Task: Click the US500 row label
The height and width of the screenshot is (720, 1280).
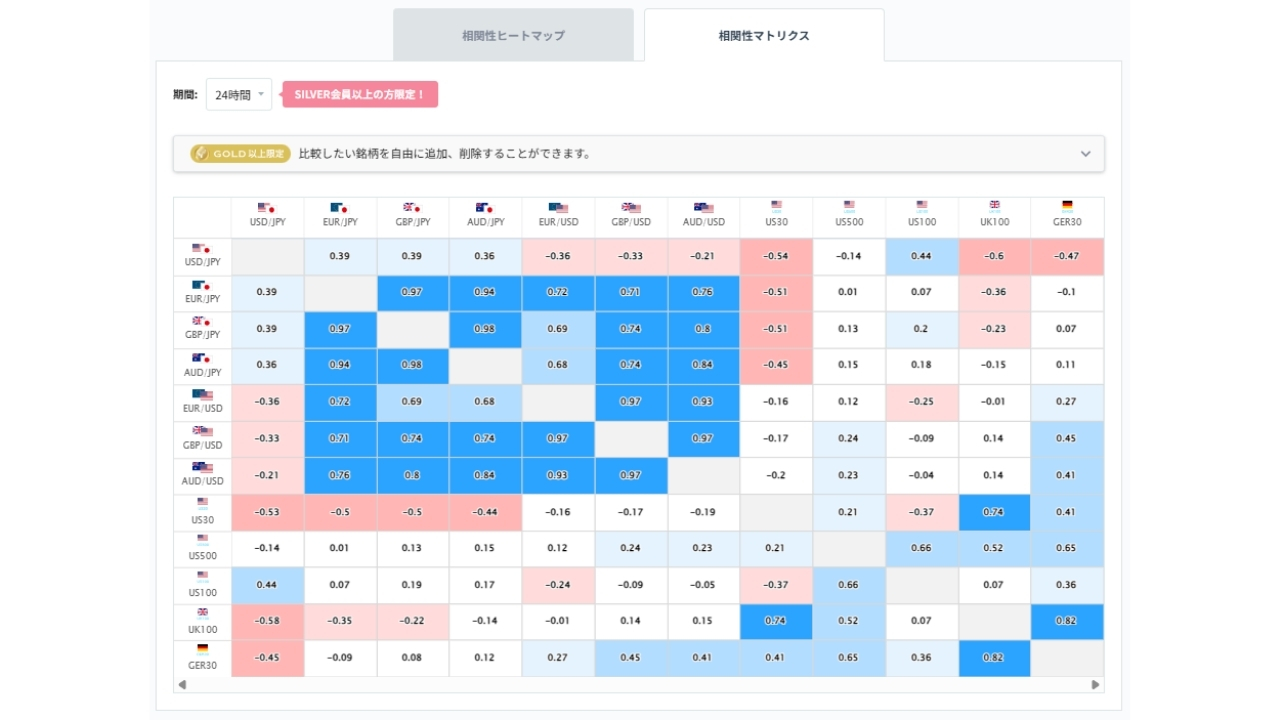Action: pyautogui.click(x=203, y=555)
